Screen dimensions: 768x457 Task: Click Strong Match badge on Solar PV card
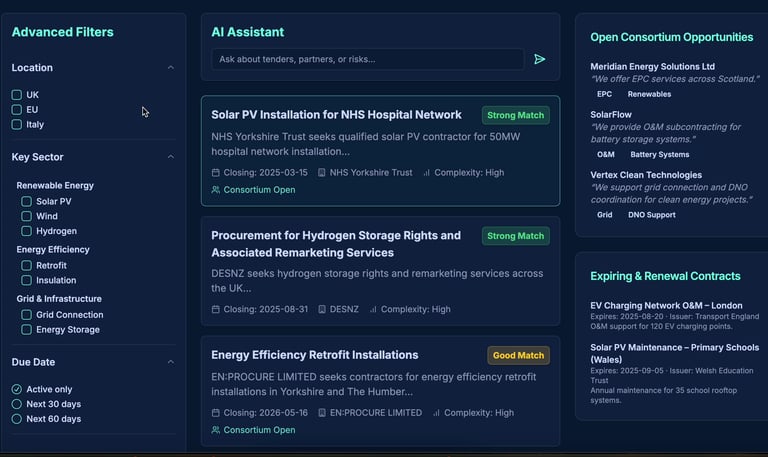point(515,115)
